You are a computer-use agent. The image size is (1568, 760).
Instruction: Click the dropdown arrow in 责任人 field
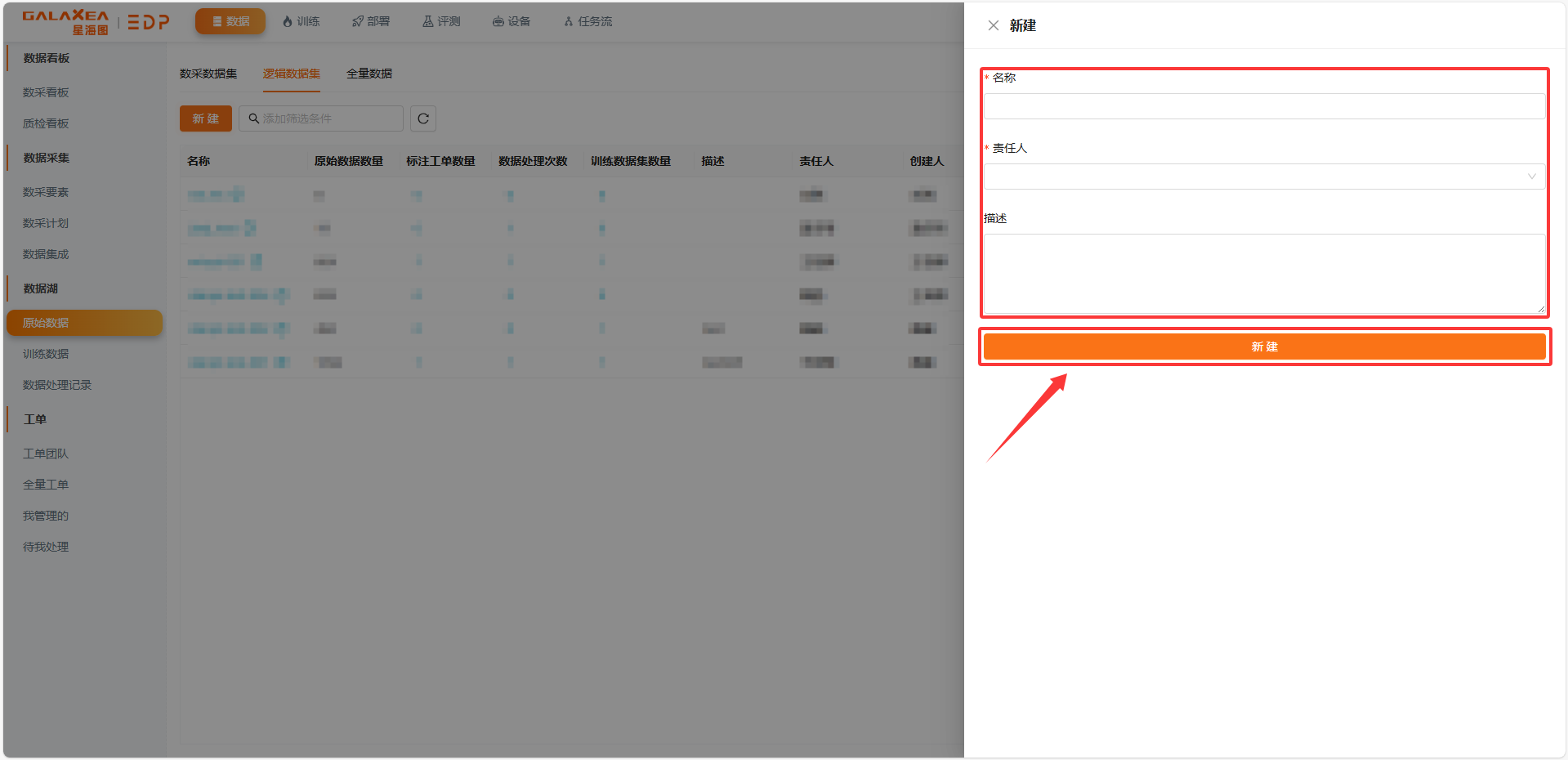[1531, 177]
